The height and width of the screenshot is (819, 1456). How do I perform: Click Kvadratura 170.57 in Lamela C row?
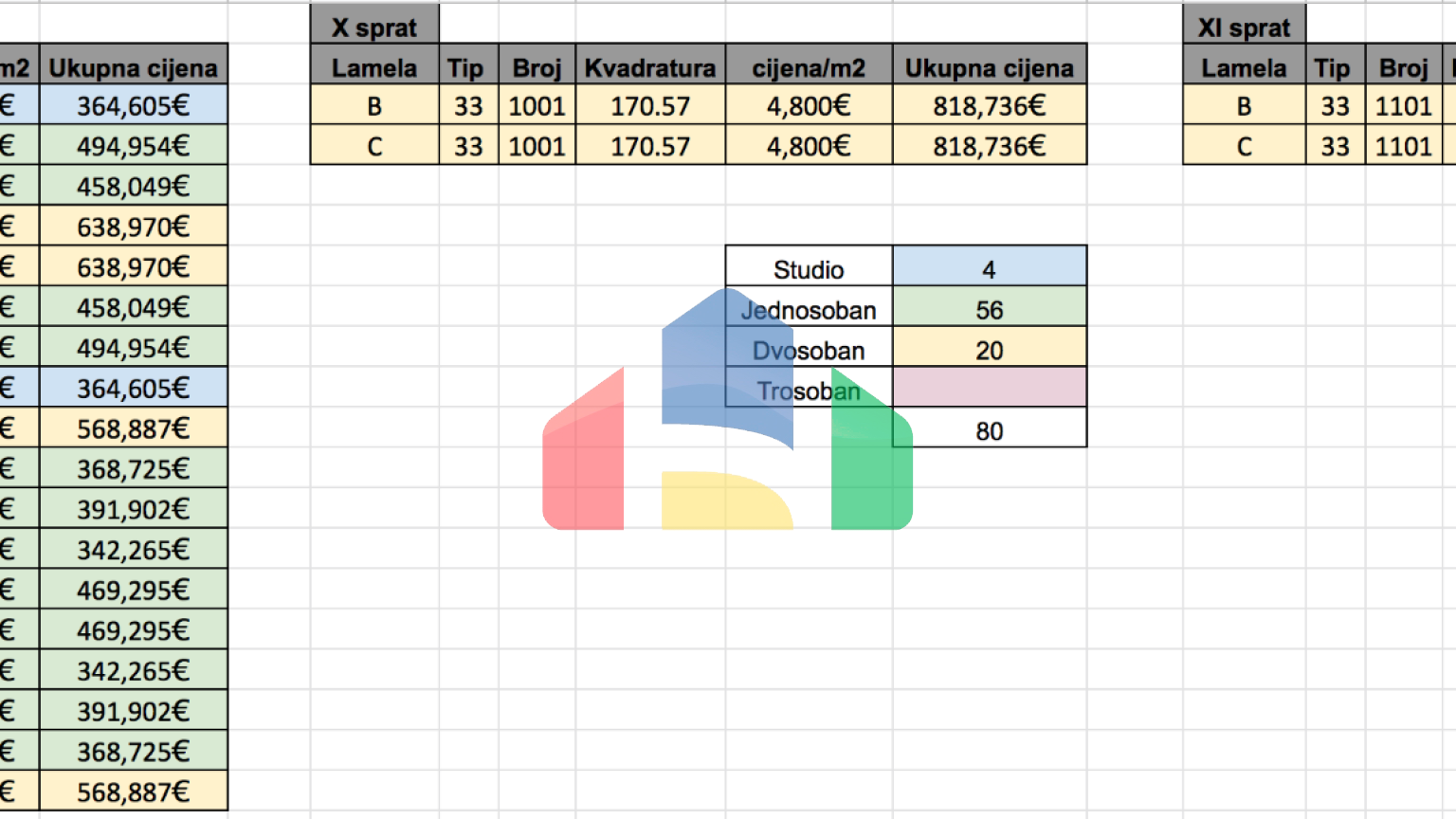[650, 147]
